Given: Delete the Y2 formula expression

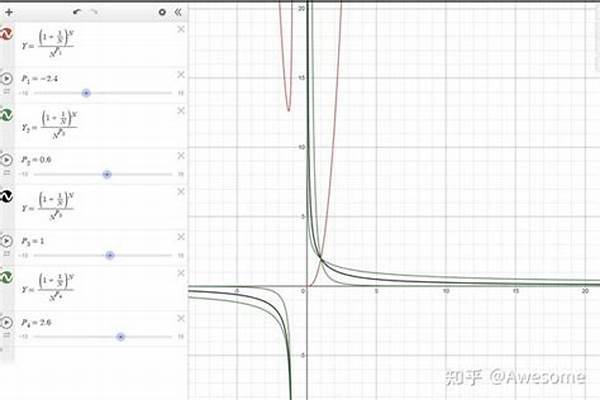Looking at the screenshot, I should (x=181, y=111).
